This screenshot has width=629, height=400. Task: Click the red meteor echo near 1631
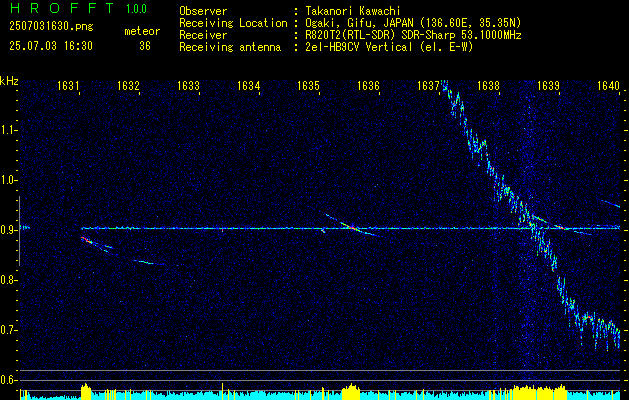point(86,240)
